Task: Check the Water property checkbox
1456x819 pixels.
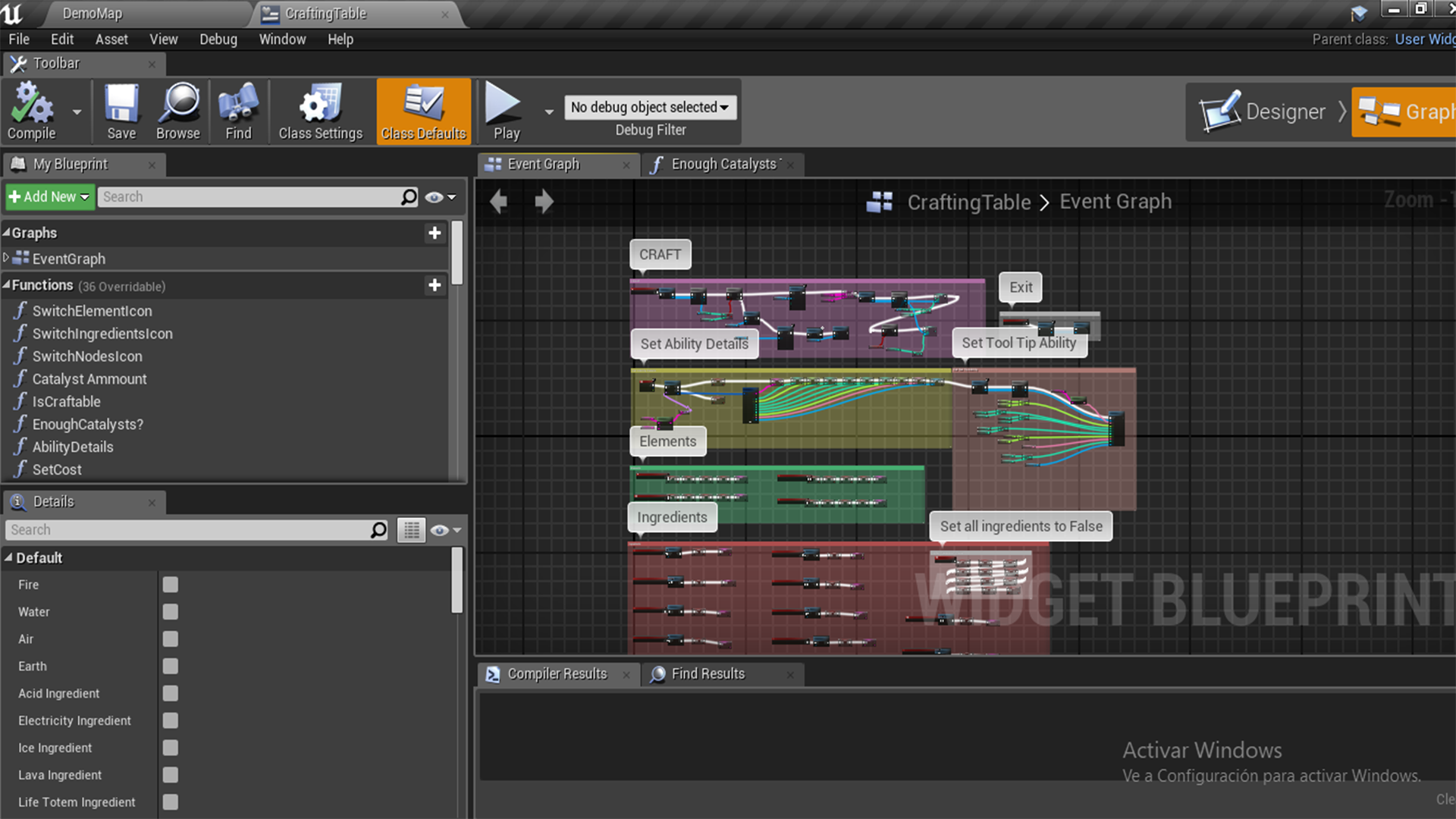Action: [171, 612]
